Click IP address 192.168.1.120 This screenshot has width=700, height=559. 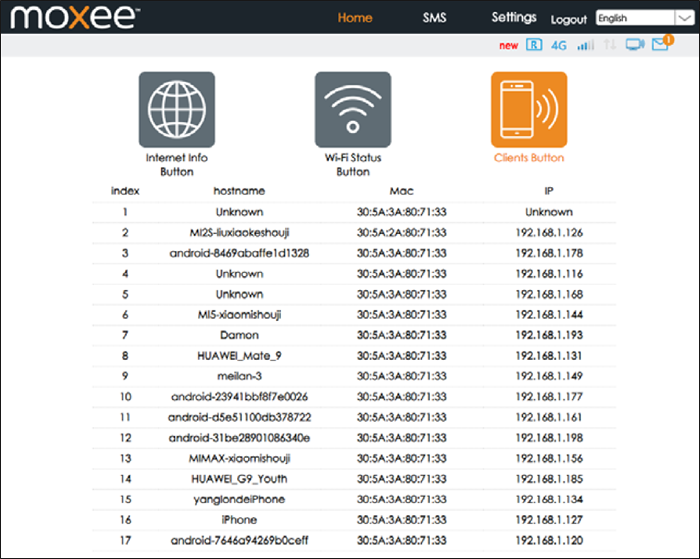tap(549, 541)
